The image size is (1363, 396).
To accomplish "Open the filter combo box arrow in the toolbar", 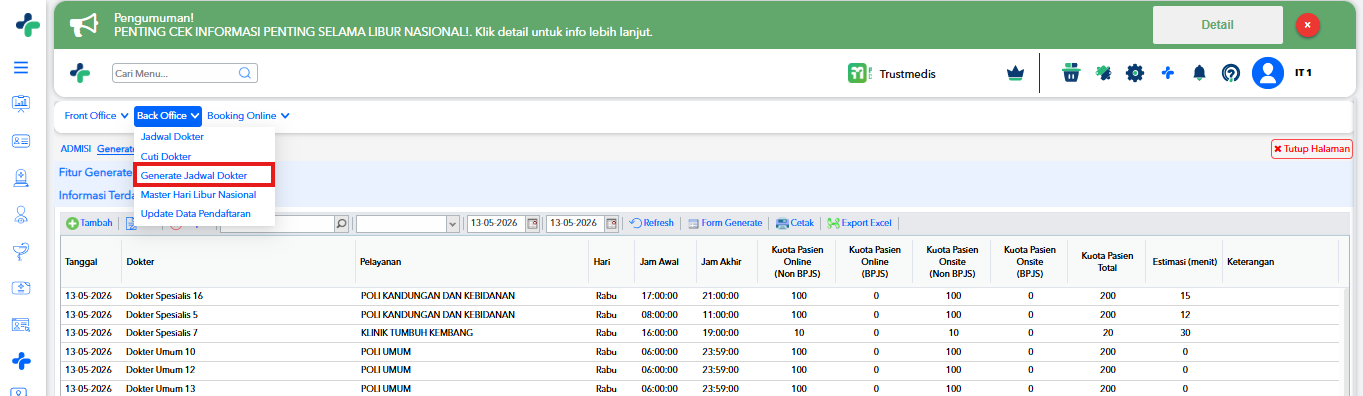I will [x=452, y=223].
